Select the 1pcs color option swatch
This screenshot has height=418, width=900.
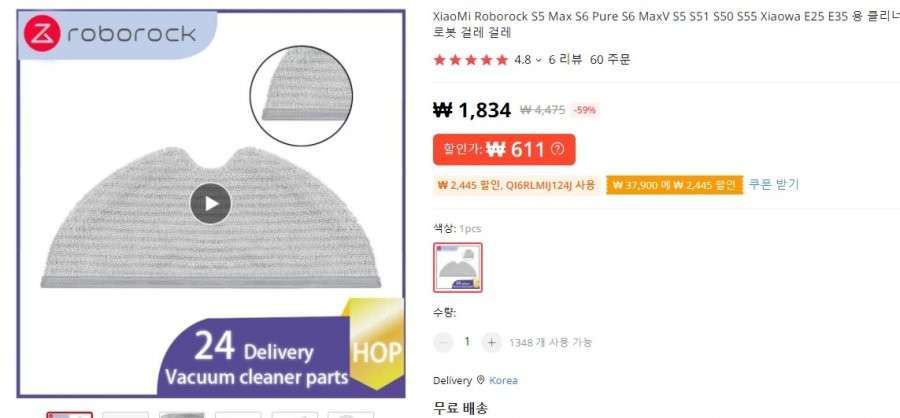click(x=457, y=268)
